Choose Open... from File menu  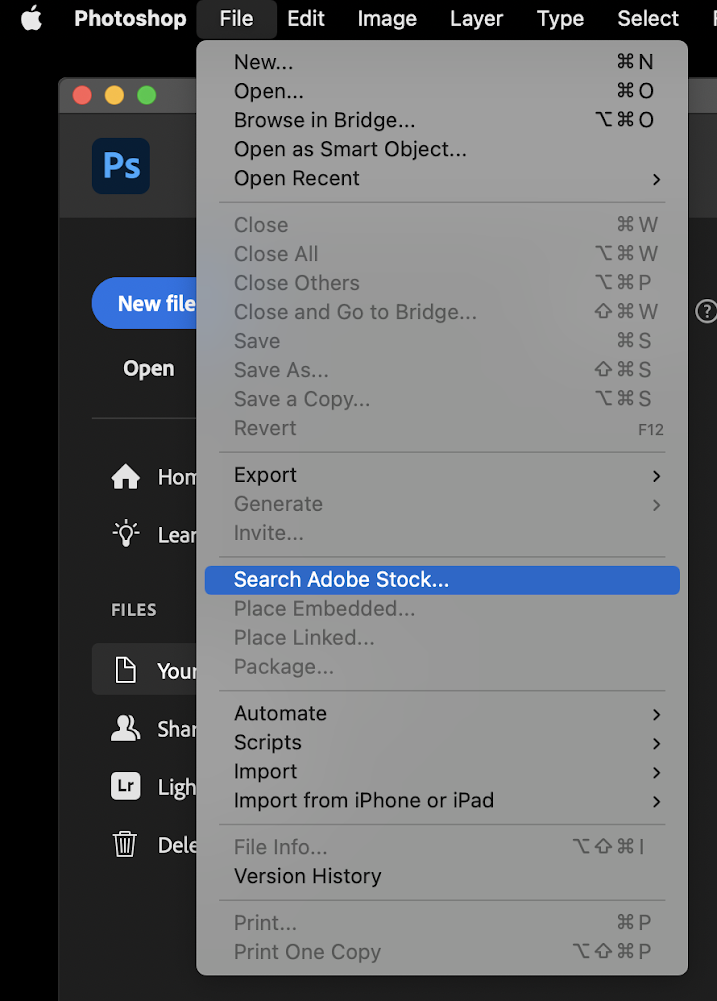tap(442, 91)
